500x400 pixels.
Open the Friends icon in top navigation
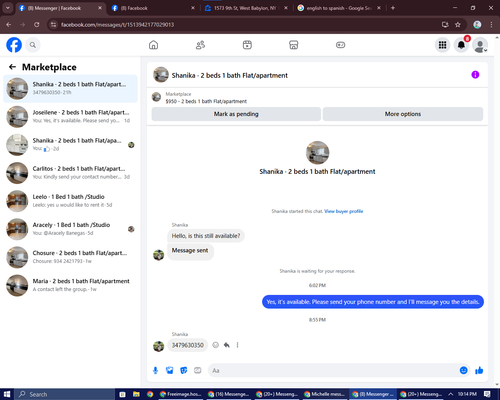click(x=200, y=45)
